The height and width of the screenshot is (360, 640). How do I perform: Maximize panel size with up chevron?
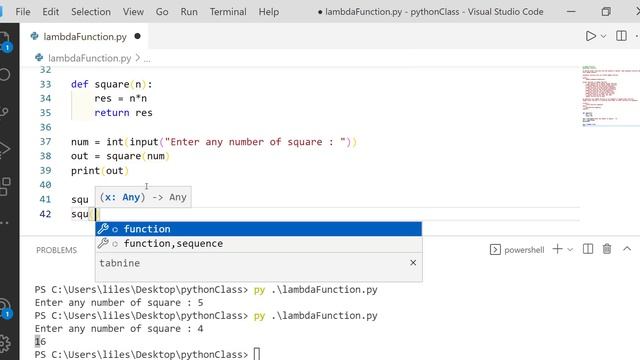coord(627,249)
